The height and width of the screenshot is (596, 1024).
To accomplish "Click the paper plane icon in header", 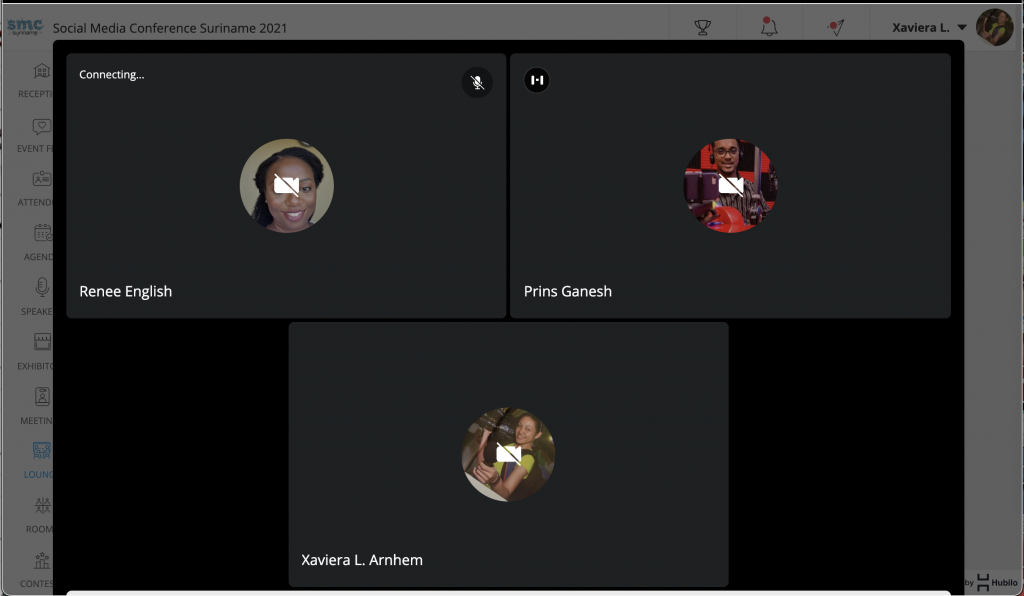I will pyautogui.click(x=836, y=28).
